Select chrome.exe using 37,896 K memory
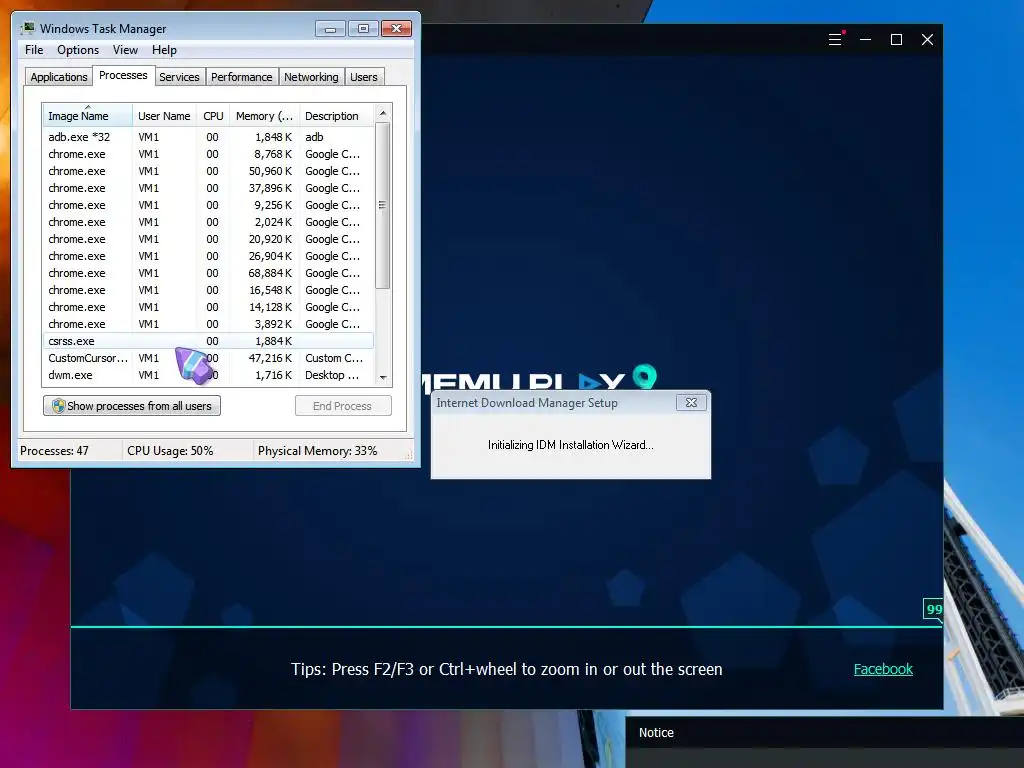 (208, 188)
